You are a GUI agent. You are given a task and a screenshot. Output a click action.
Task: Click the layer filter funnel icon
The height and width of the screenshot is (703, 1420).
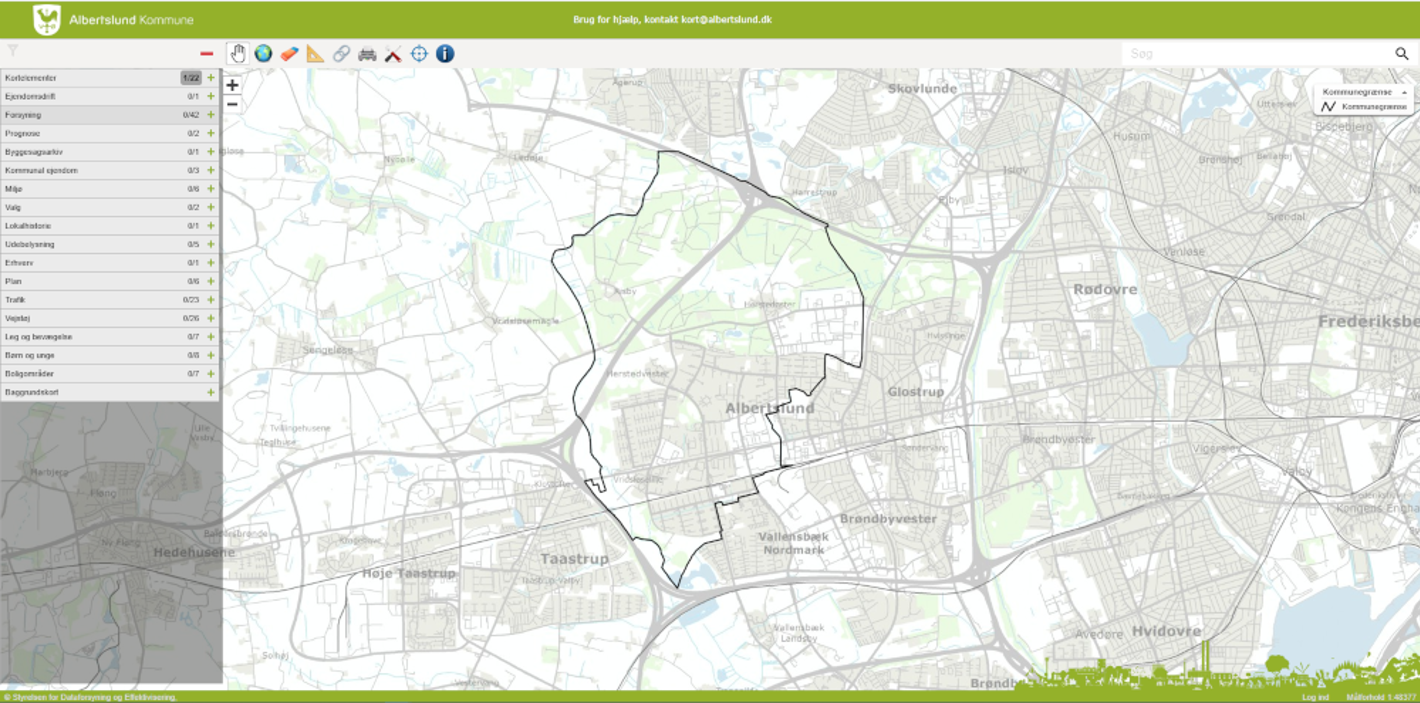[x=13, y=50]
